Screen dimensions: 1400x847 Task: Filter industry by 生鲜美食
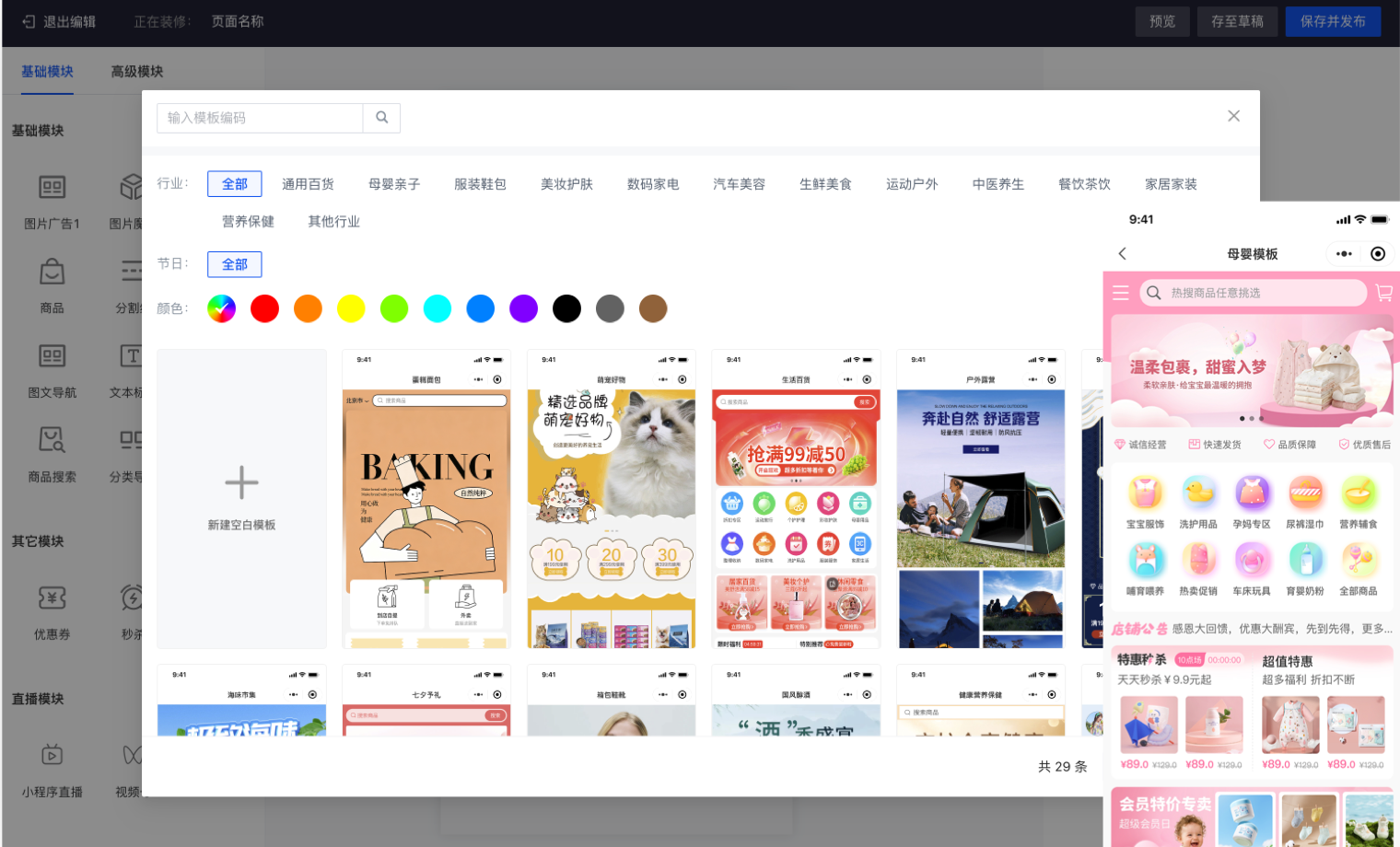[x=825, y=184]
